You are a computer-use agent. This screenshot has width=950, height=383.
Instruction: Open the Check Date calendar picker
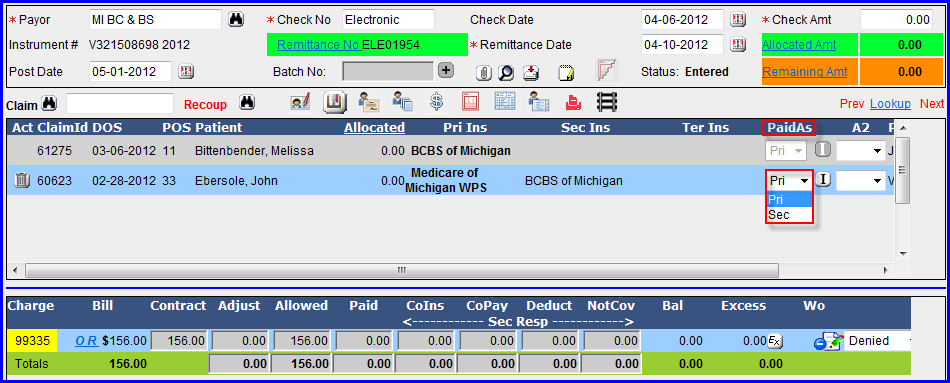737,19
